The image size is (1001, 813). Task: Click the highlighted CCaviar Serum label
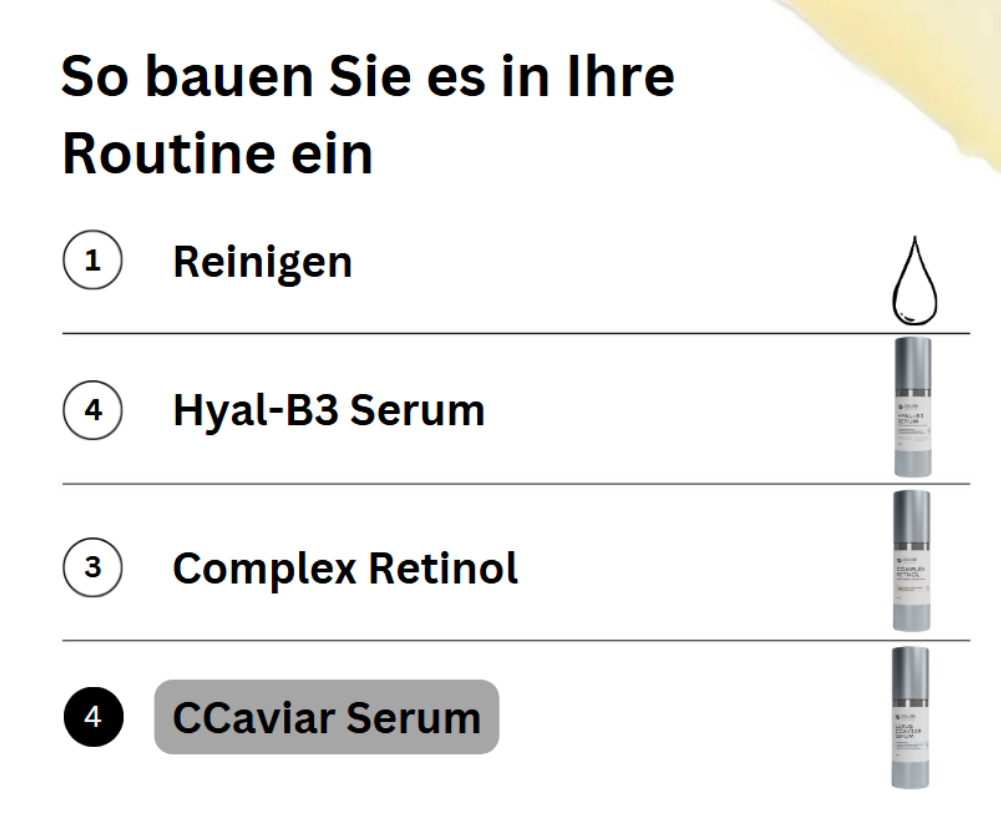pos(326,717)
